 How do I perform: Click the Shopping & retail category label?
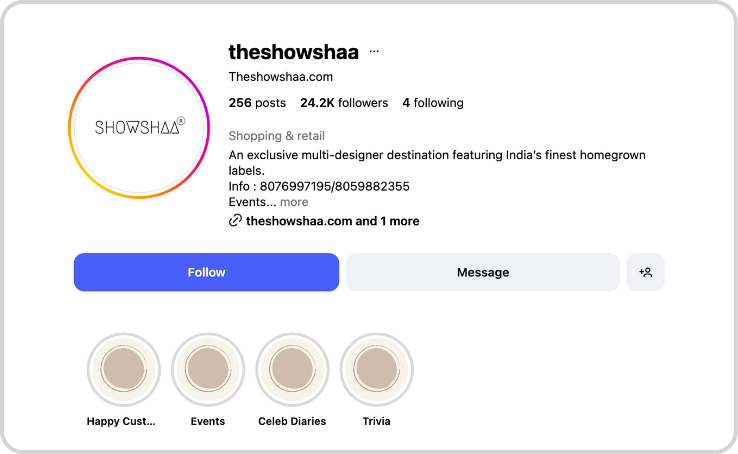[x=277, y=136]
